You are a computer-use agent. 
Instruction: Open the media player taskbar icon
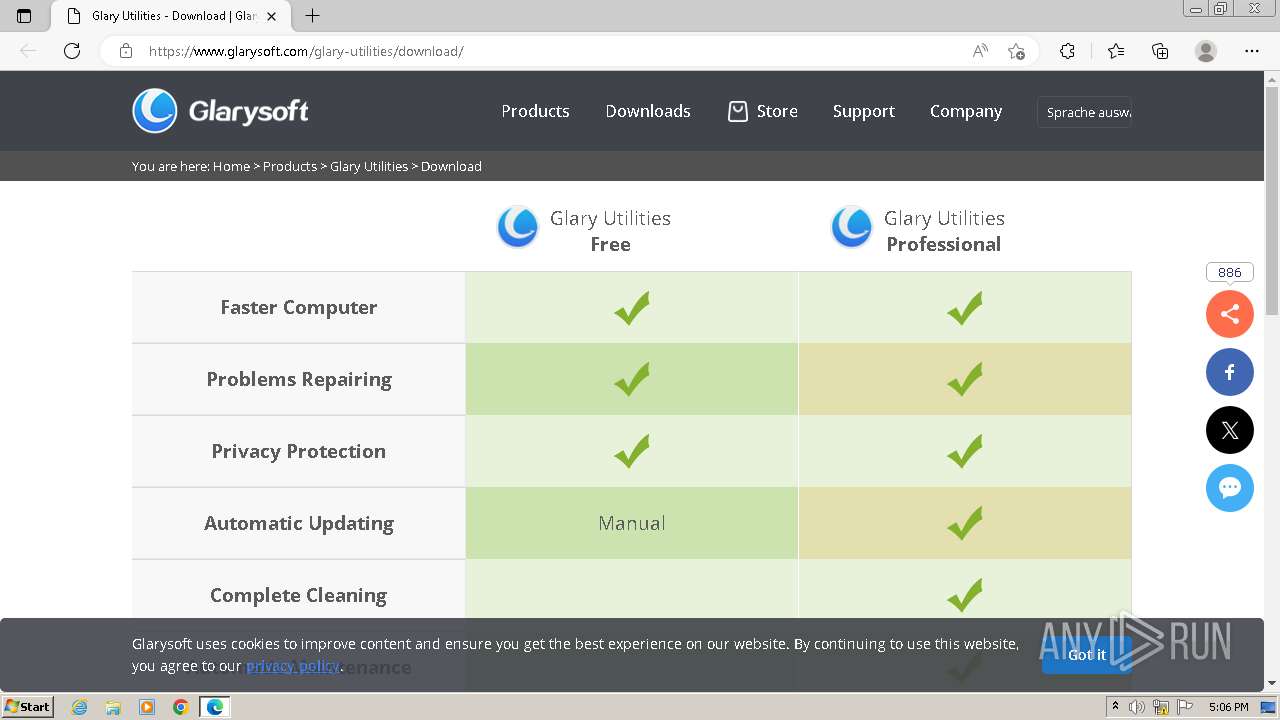pos(147,707)
